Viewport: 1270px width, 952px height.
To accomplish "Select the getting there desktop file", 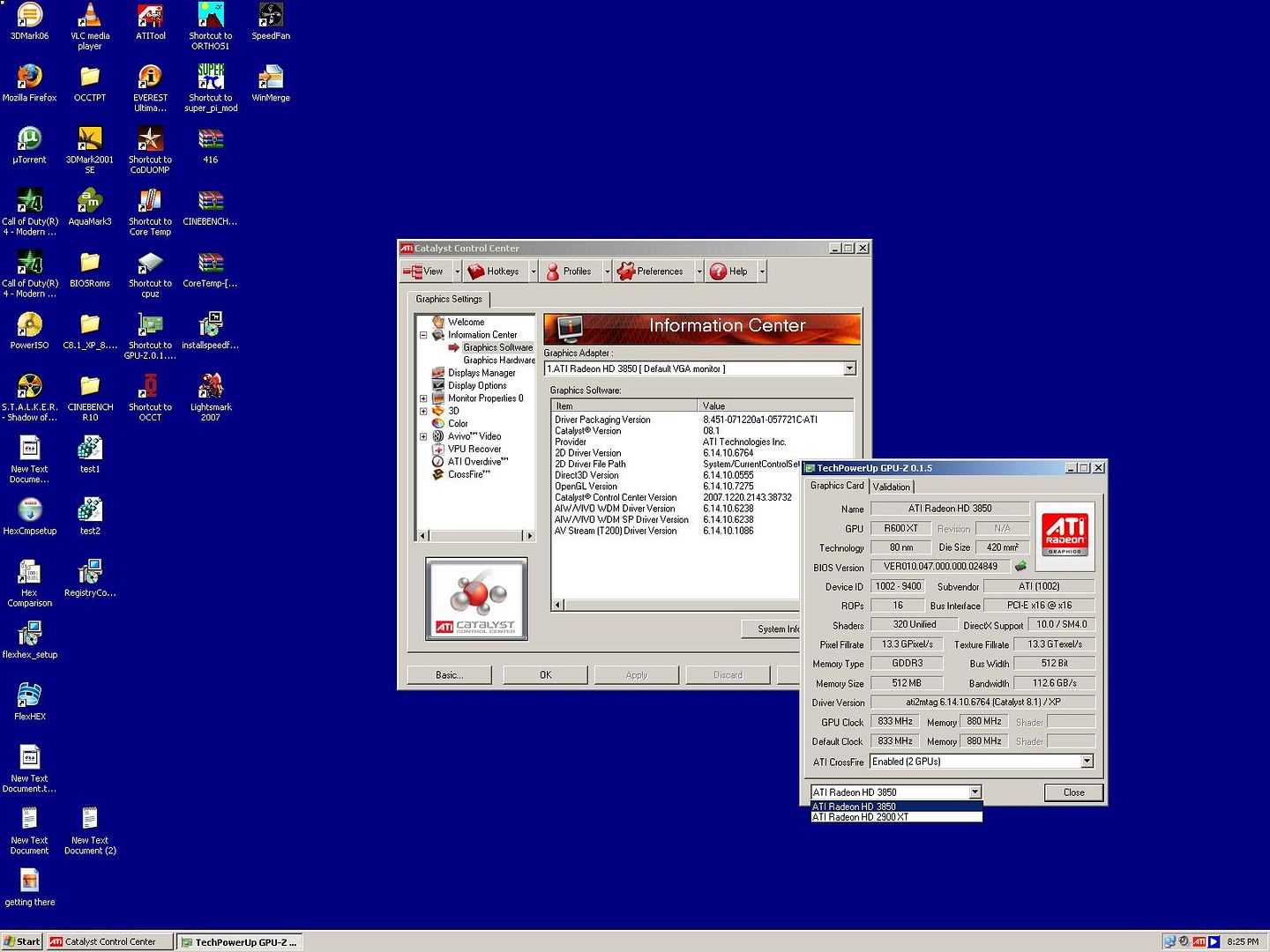I will [30, 886].
